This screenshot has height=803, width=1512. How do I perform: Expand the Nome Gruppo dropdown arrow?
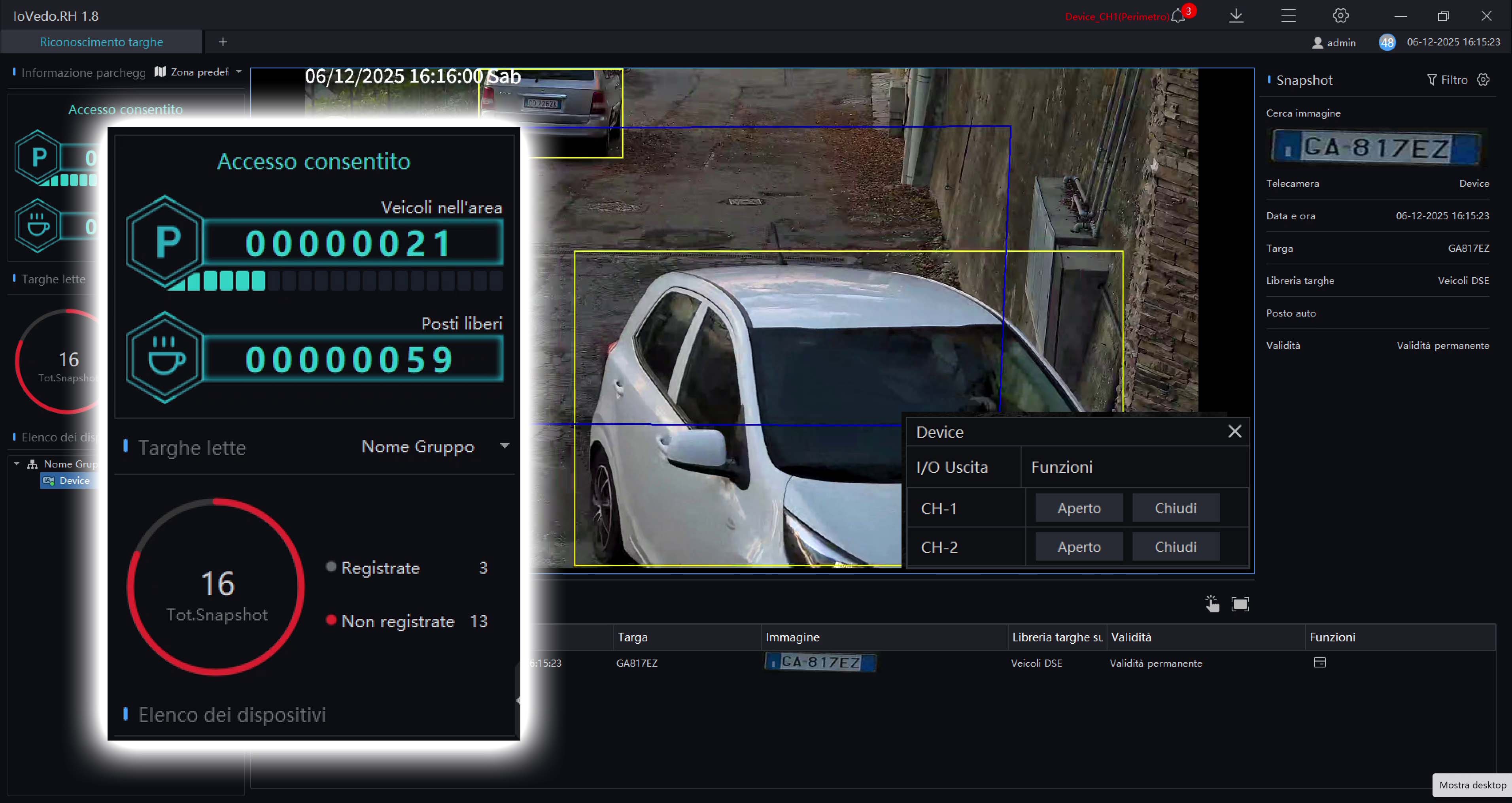[x=504, y=446]
